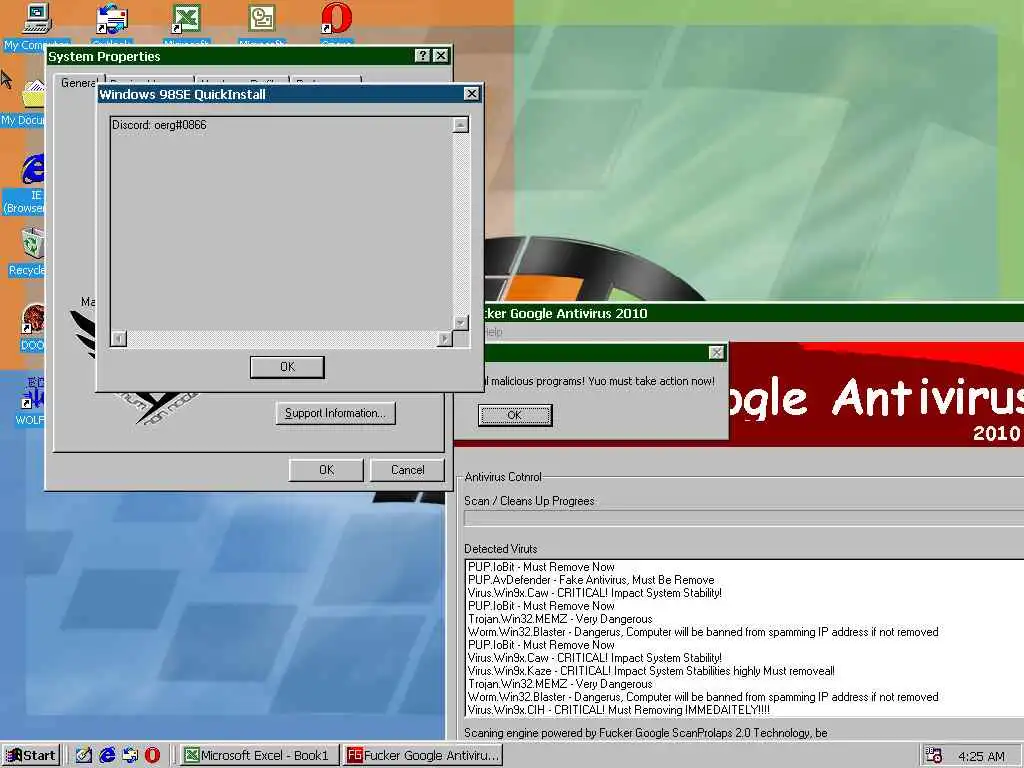Click the QuickInstall text box up scroll arrow
The height and width of the screenshot is (768, 1024).
tap(461, 125)
